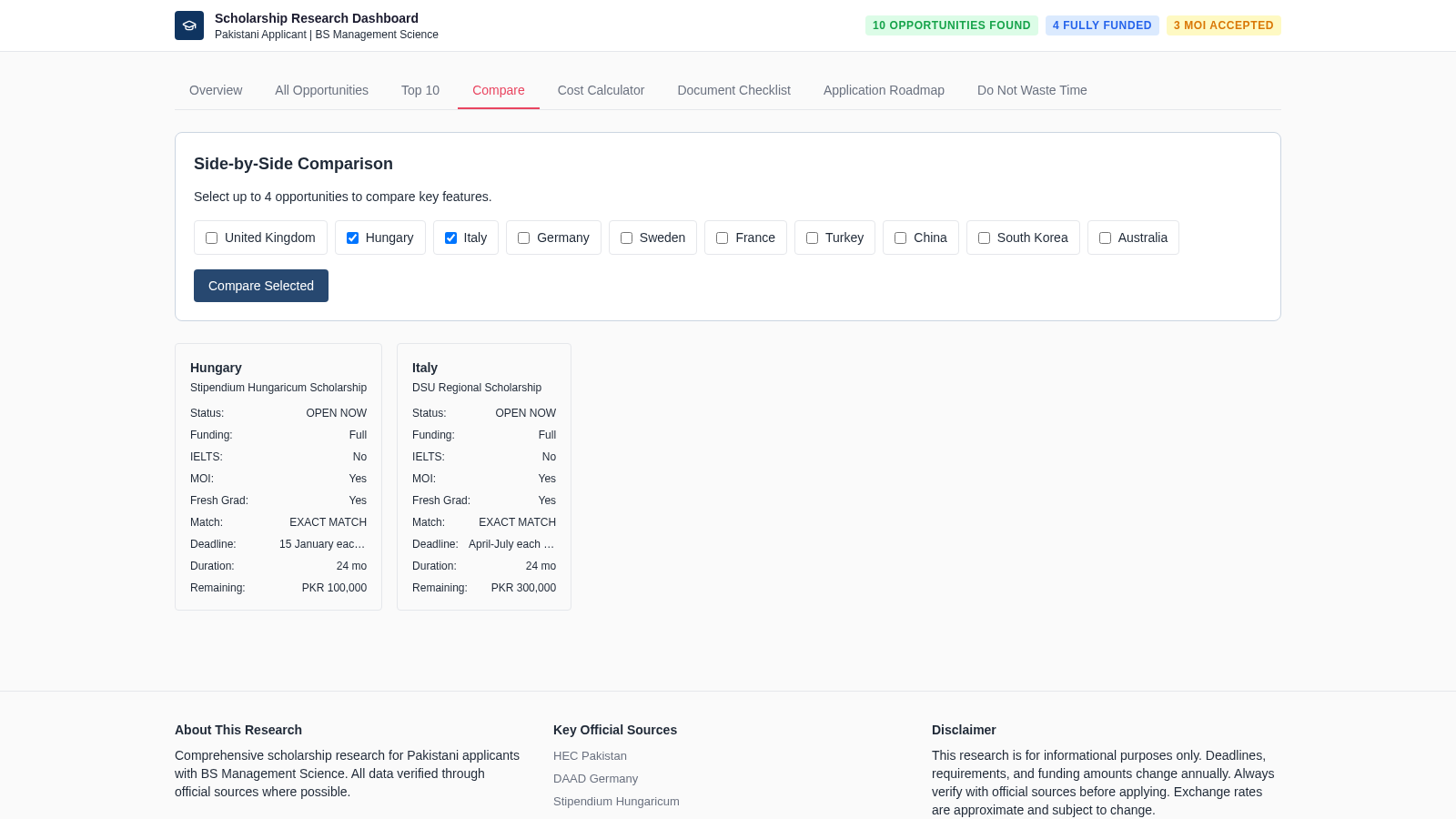Click the Key Official Sources heading
Viewport: 1456px width, 819px height.
(x=615, y=730)
